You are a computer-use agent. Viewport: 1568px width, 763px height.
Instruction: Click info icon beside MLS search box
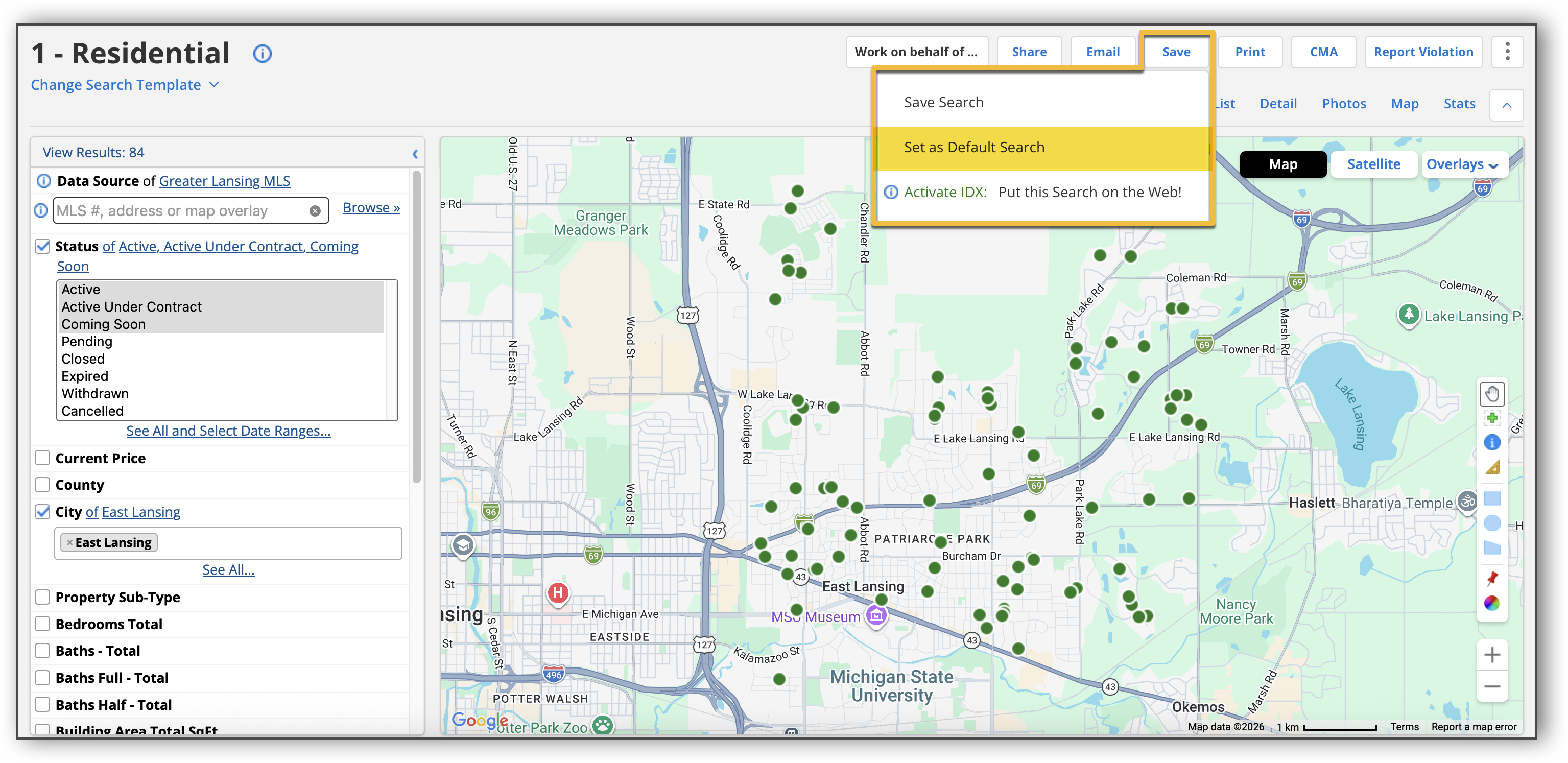click(x=41, y=210)
